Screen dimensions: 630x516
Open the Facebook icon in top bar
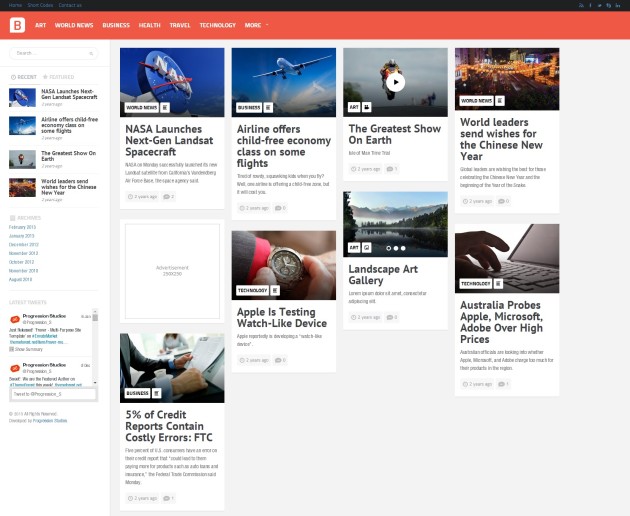click(590, 5)
